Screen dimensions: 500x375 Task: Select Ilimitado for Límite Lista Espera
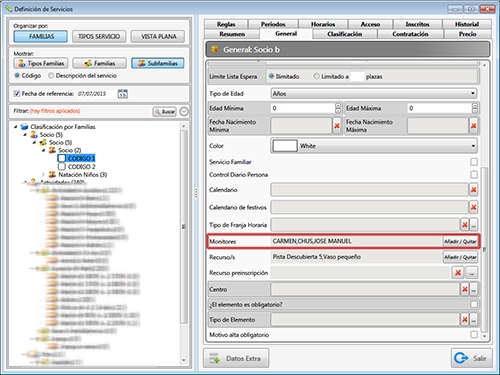click(271, 76)
